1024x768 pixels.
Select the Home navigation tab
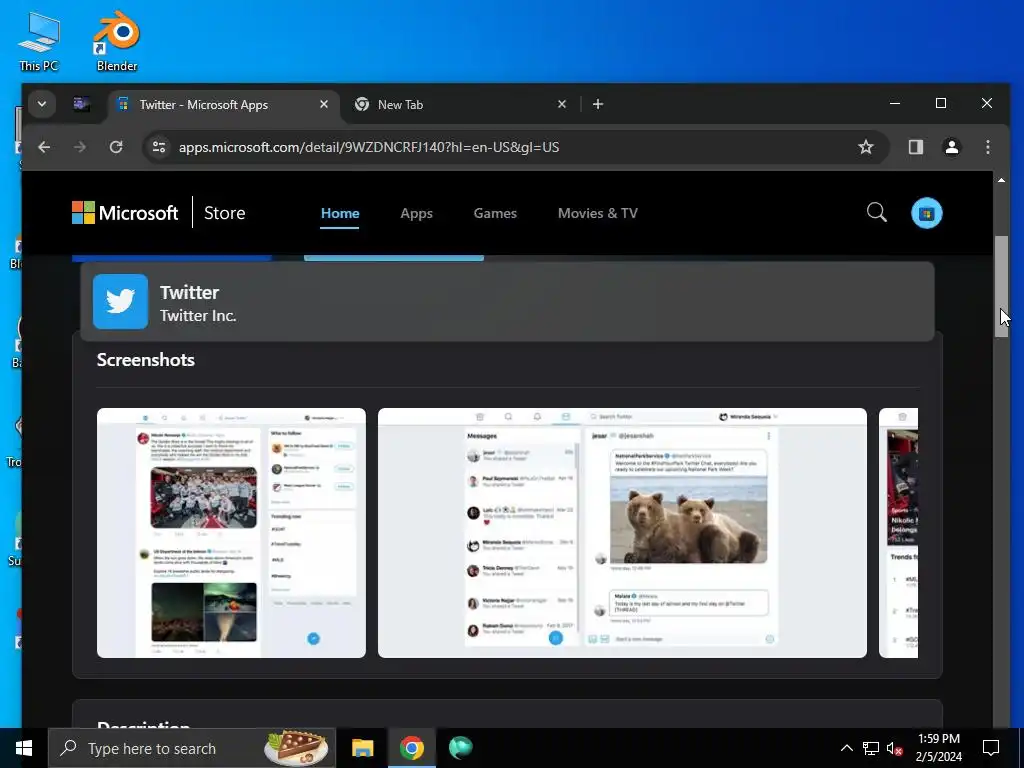click(x=340, y=214)
